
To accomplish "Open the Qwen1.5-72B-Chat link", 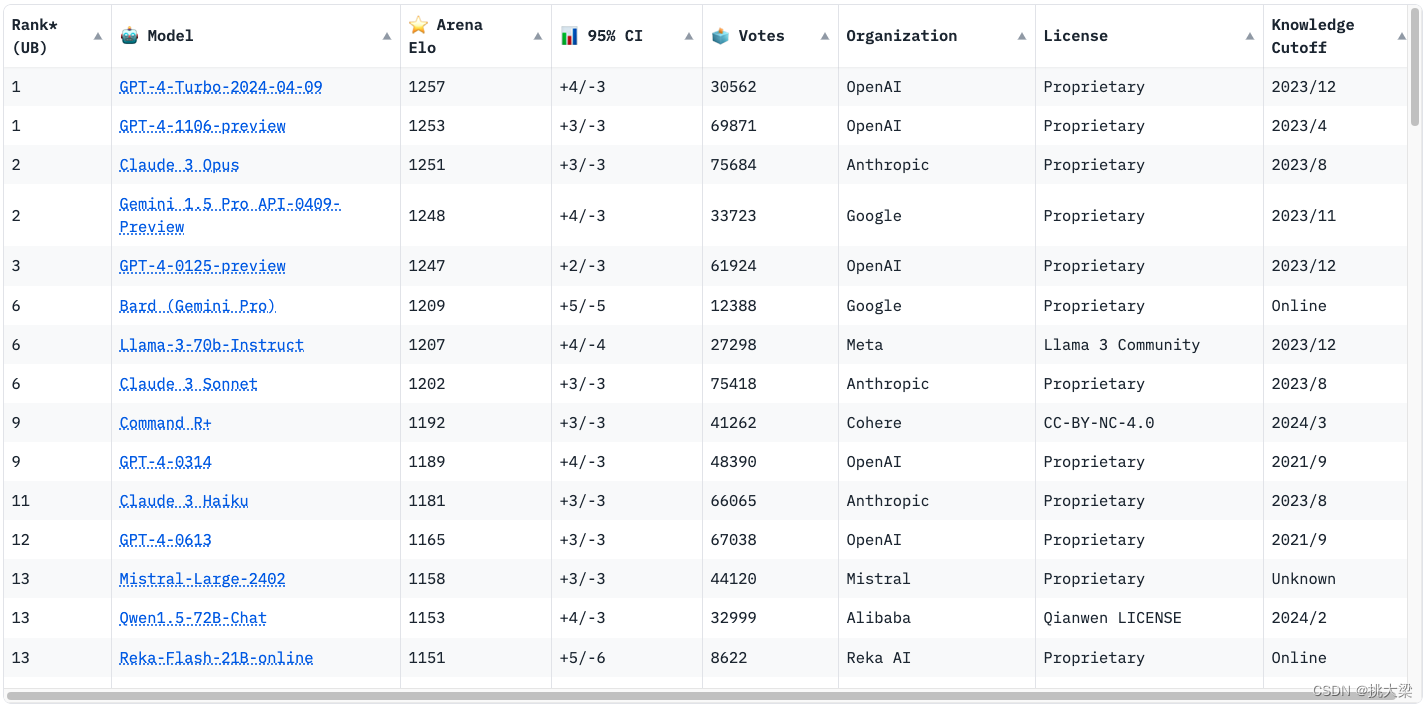I will 193,618.
